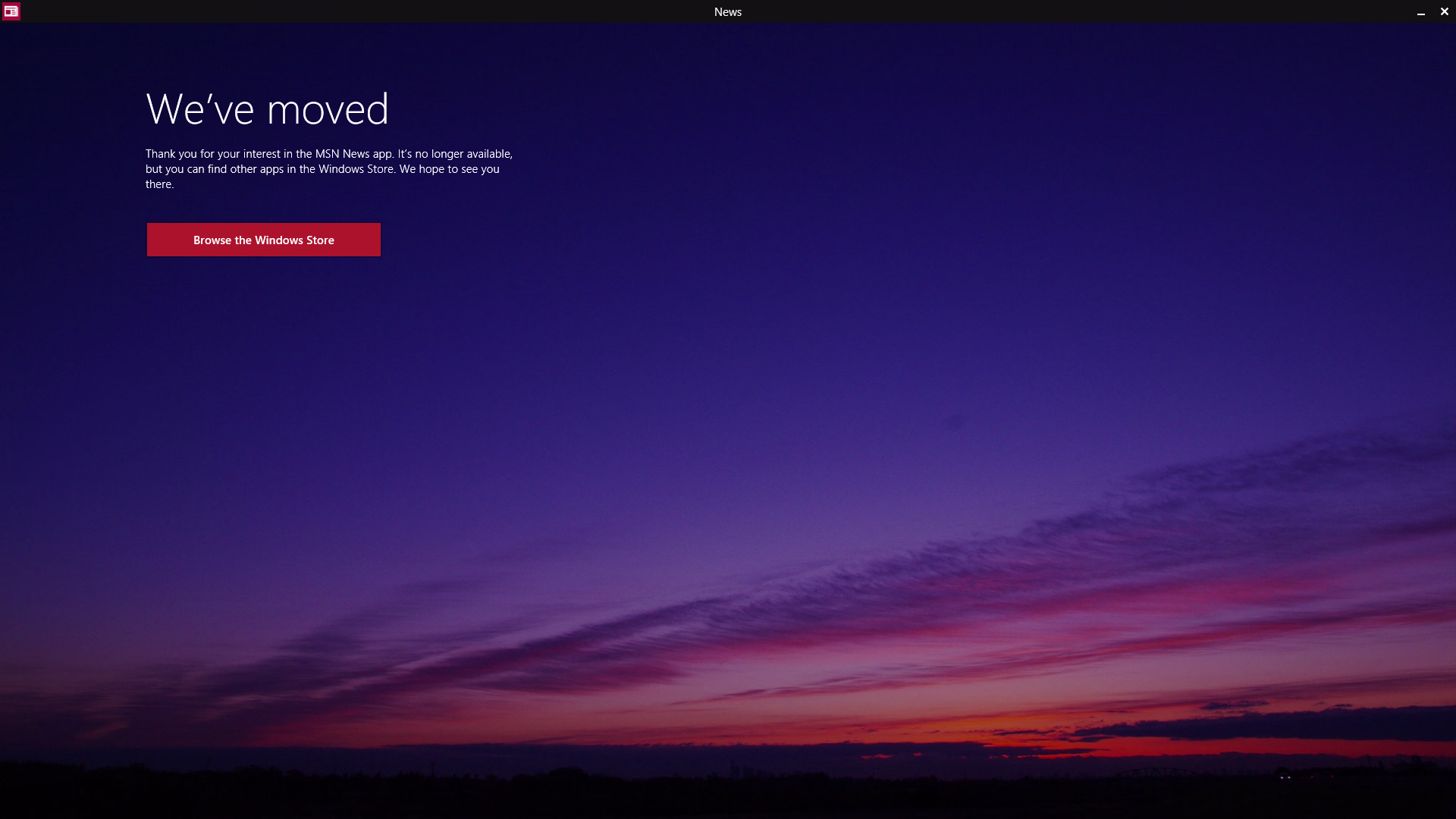
Task: Close the News app window
Action: 1444,11
